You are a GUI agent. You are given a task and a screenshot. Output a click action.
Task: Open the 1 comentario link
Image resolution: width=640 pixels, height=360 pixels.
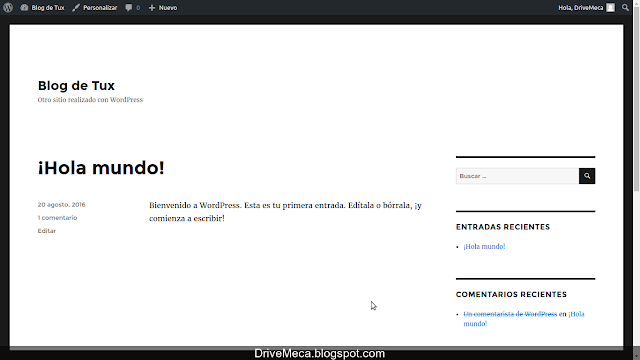(57, 218)
